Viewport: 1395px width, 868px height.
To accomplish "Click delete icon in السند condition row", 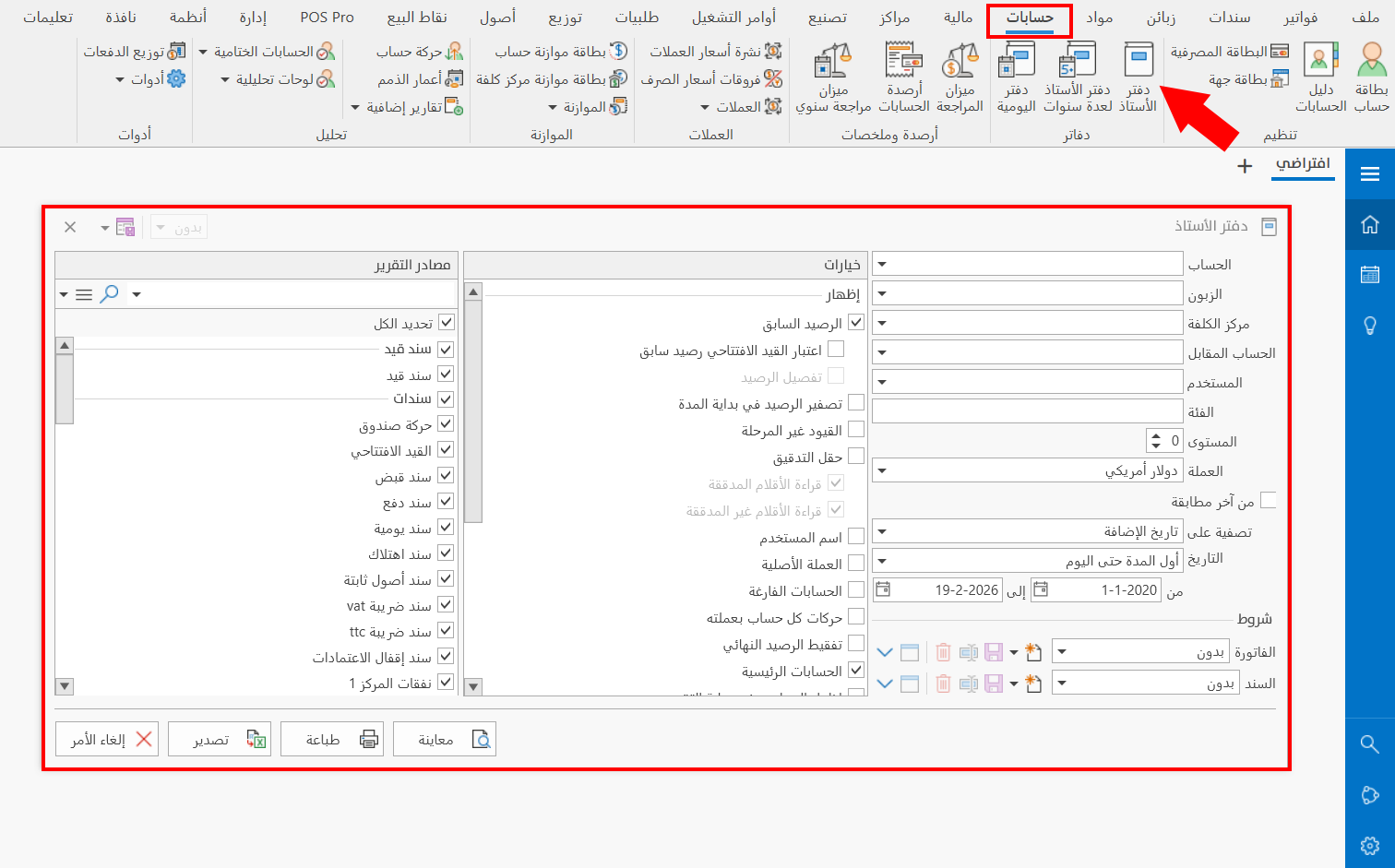I will coord(943,684).
